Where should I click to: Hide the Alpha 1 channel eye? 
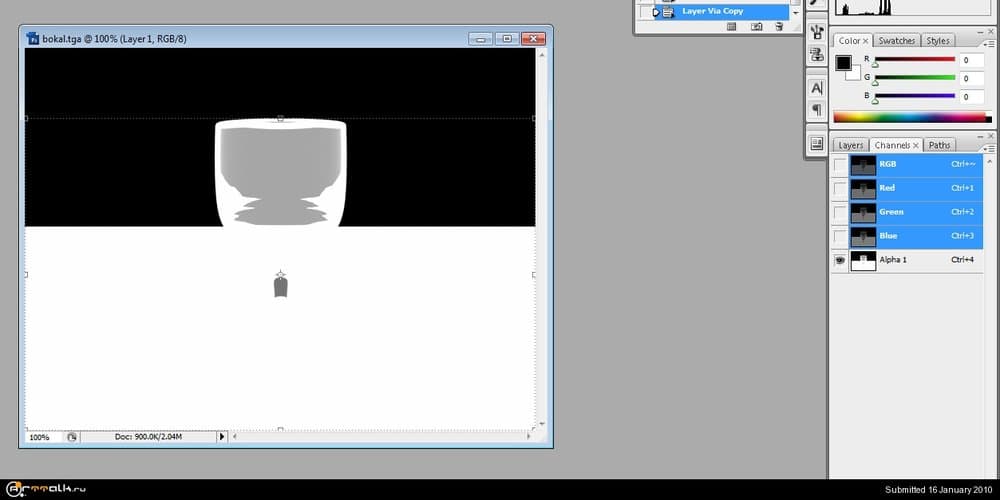pos(839,260)
